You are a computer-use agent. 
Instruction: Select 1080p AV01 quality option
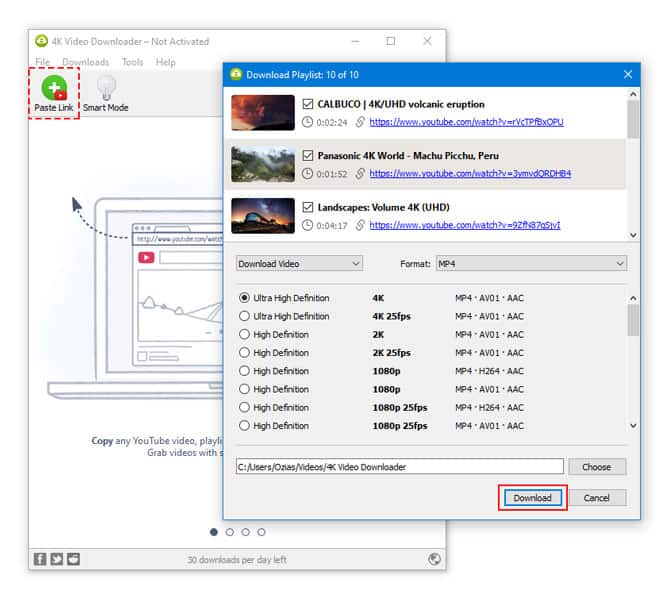(244, 389)
